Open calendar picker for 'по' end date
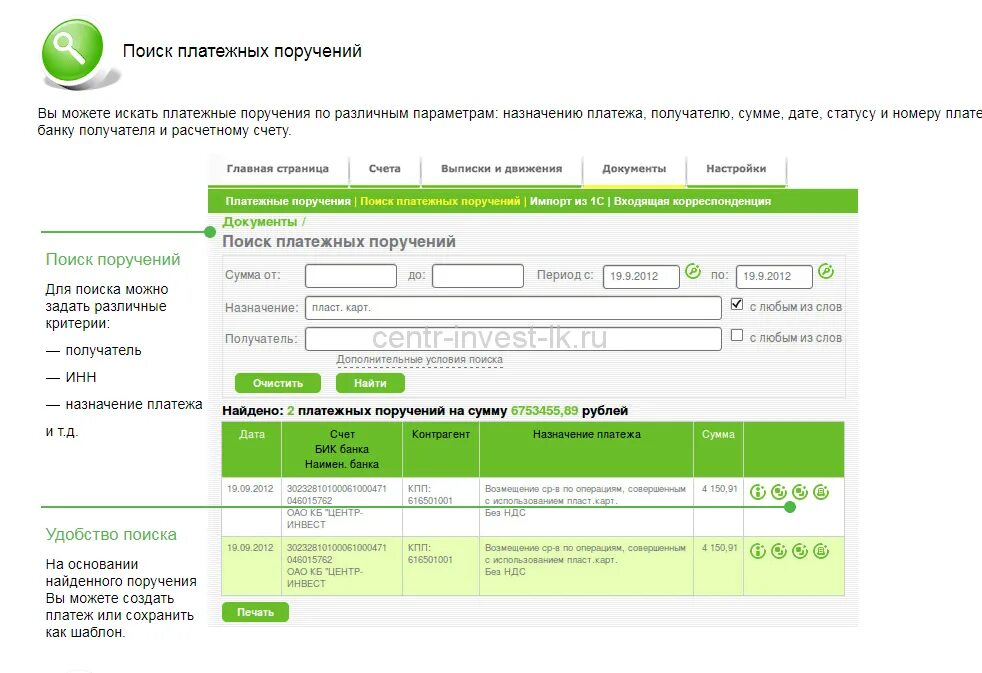Image resolution: width=982 pixels, height=673 pixels. click(826, 271)
